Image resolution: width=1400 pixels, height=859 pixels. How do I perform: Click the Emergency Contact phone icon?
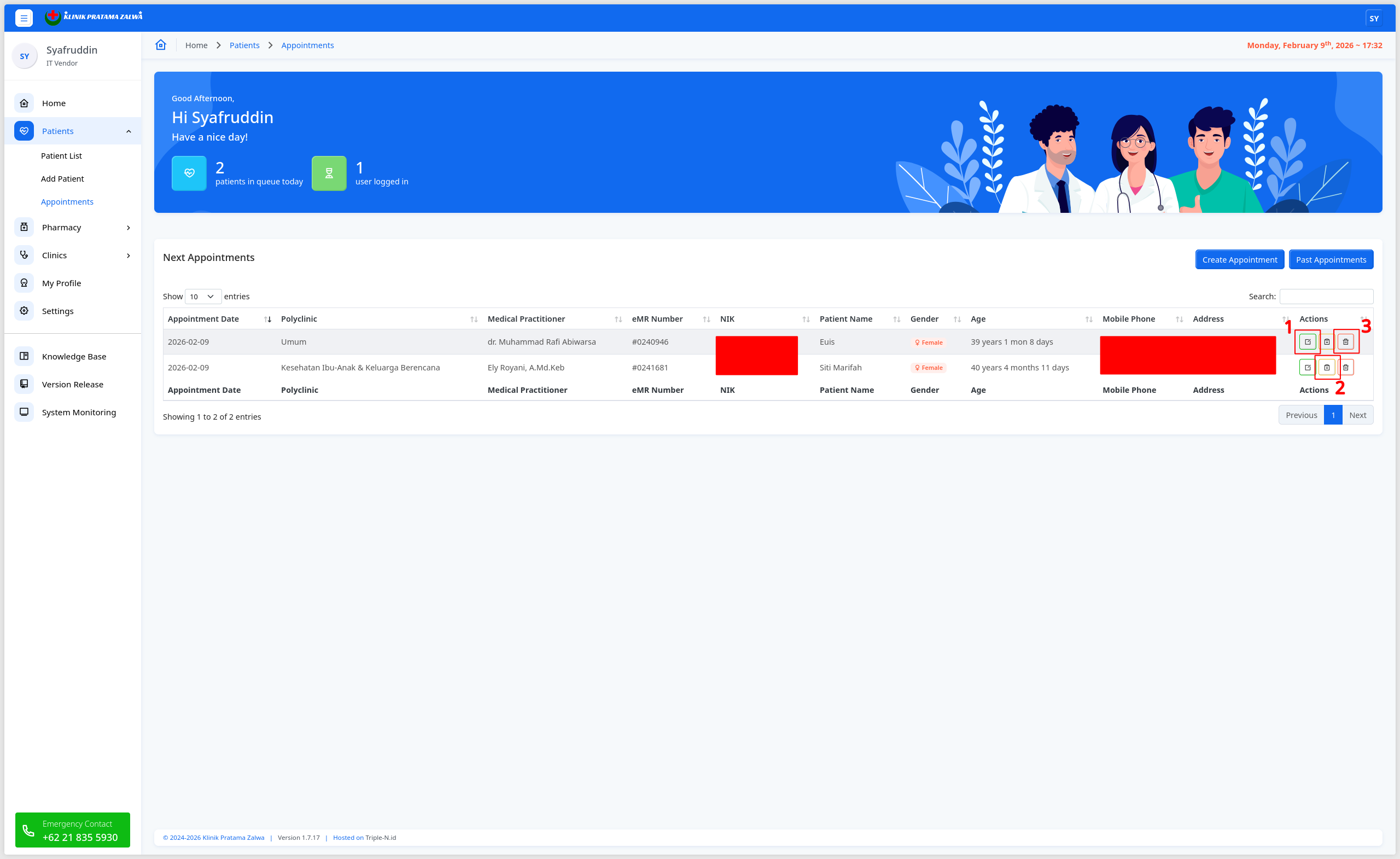coord(28,831)
